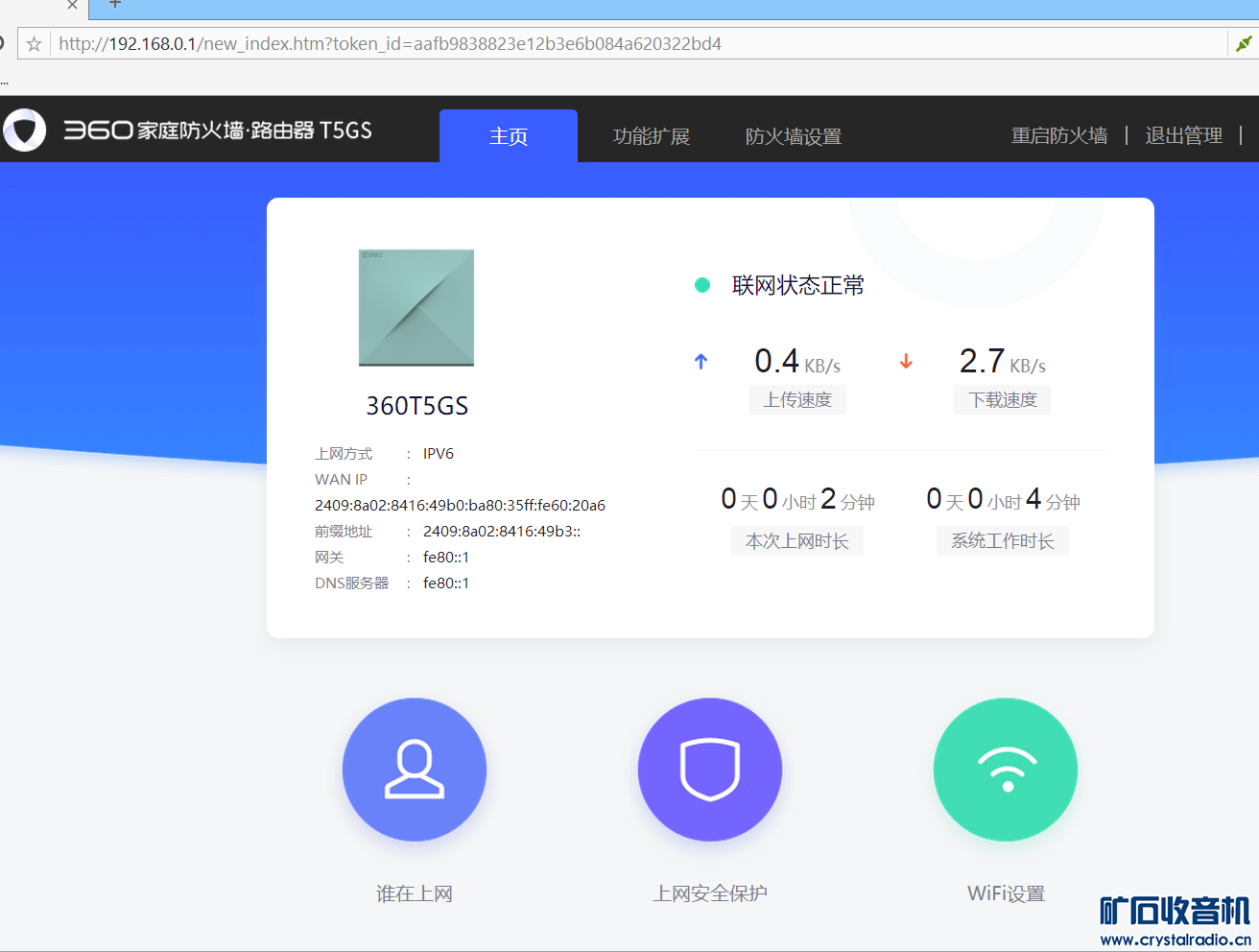
Task: Click the blue upload arrow icon
Action: pyautogui.click(x=701, y=362)
